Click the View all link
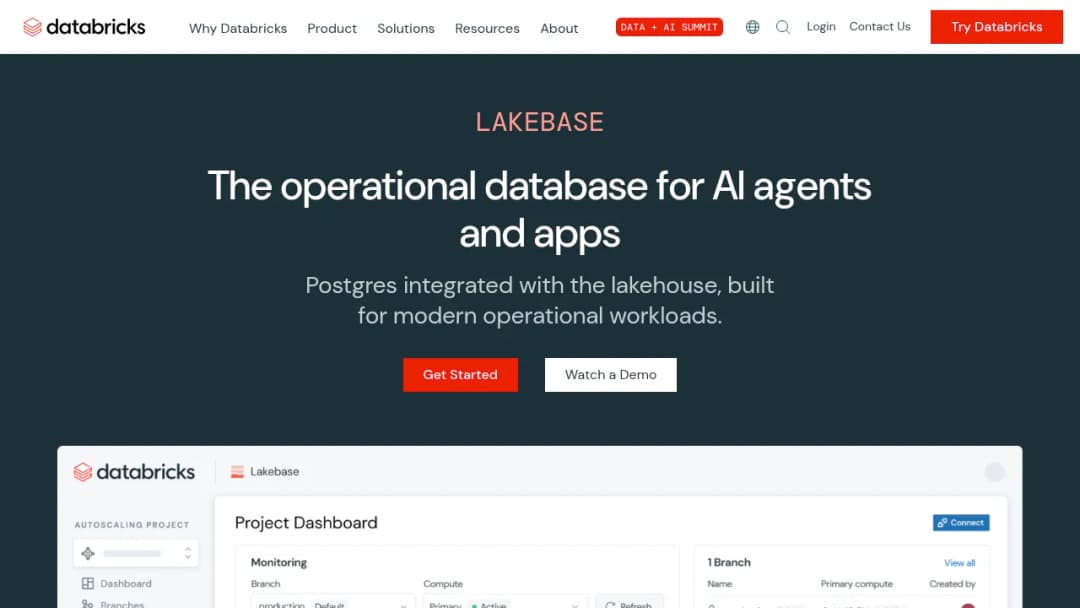 [959, 563]
